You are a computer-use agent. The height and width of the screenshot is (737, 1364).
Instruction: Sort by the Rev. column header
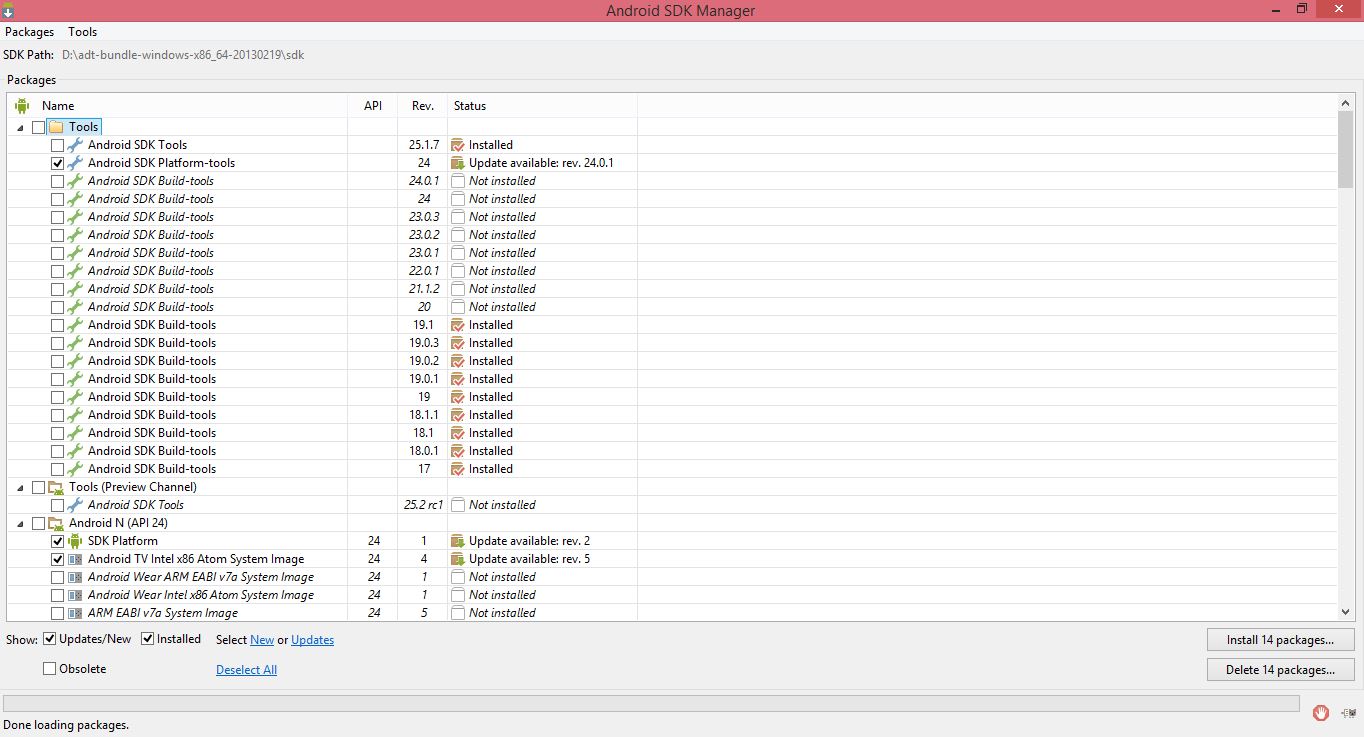coord(422,105)
